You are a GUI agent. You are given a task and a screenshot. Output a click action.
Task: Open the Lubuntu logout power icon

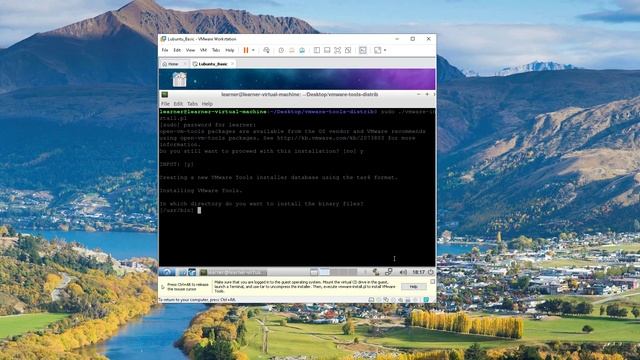431,272
